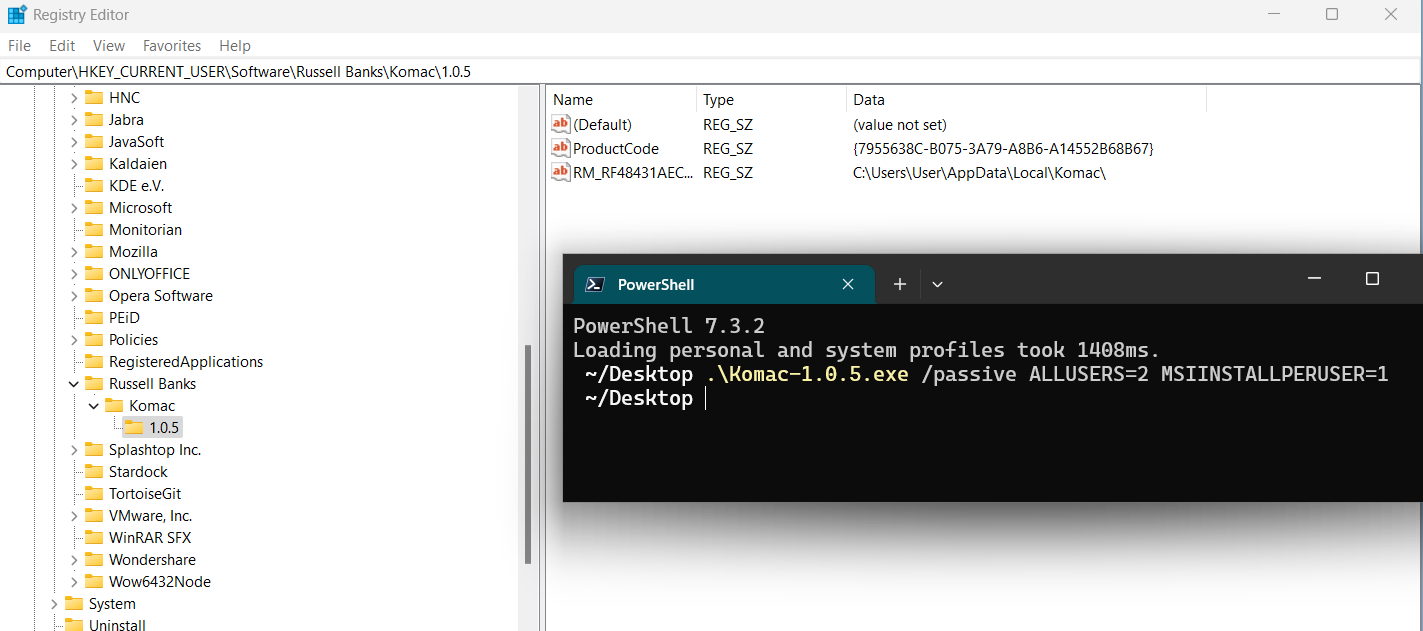The image size is (1423, 631).
Task: Click the Name column header
Action: (572, 99)
